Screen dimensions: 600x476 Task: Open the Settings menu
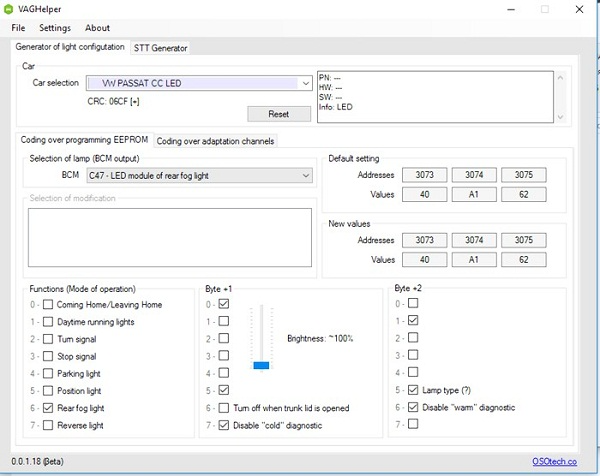pos(54,28)
